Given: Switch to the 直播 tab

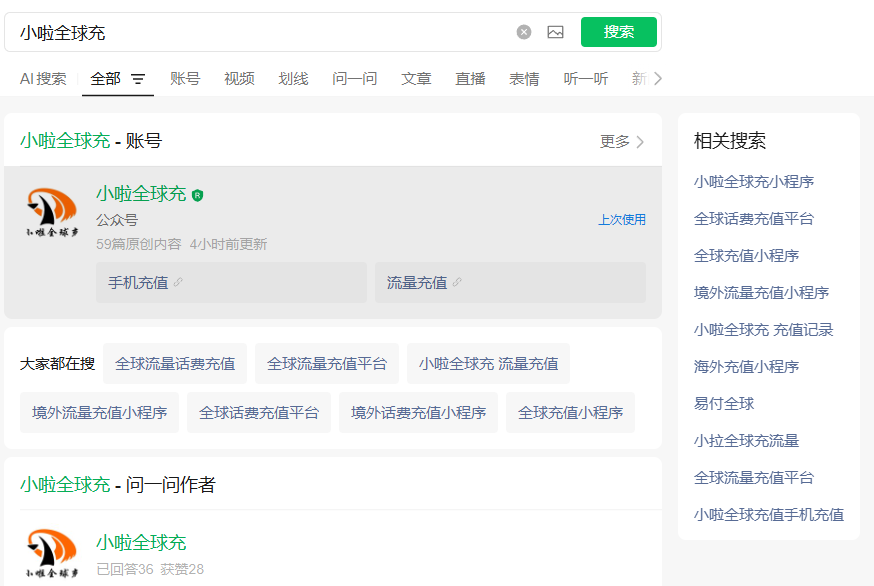Looking at the screenshot, I should tap(470, 79).
